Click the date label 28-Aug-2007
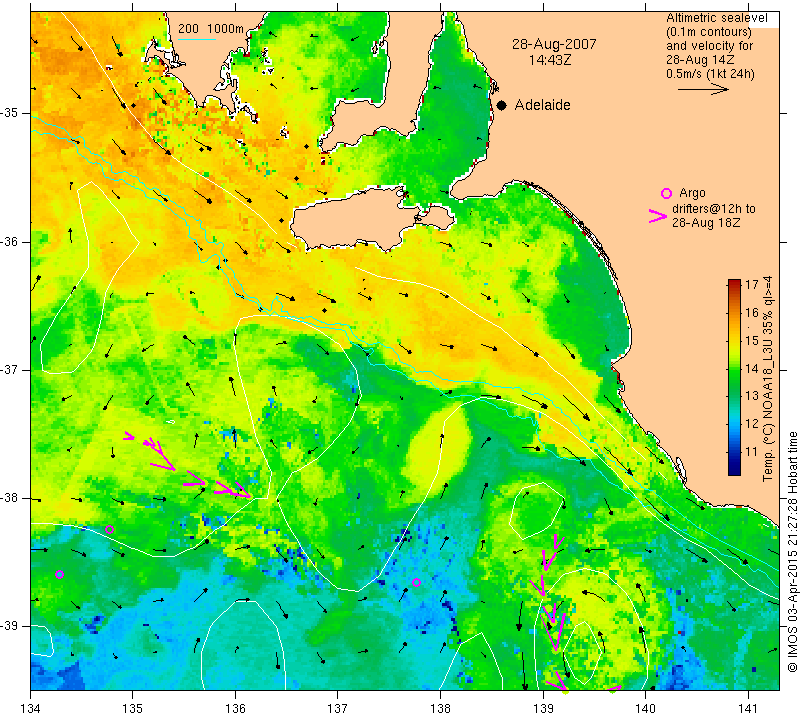 (x=554, y=44)
